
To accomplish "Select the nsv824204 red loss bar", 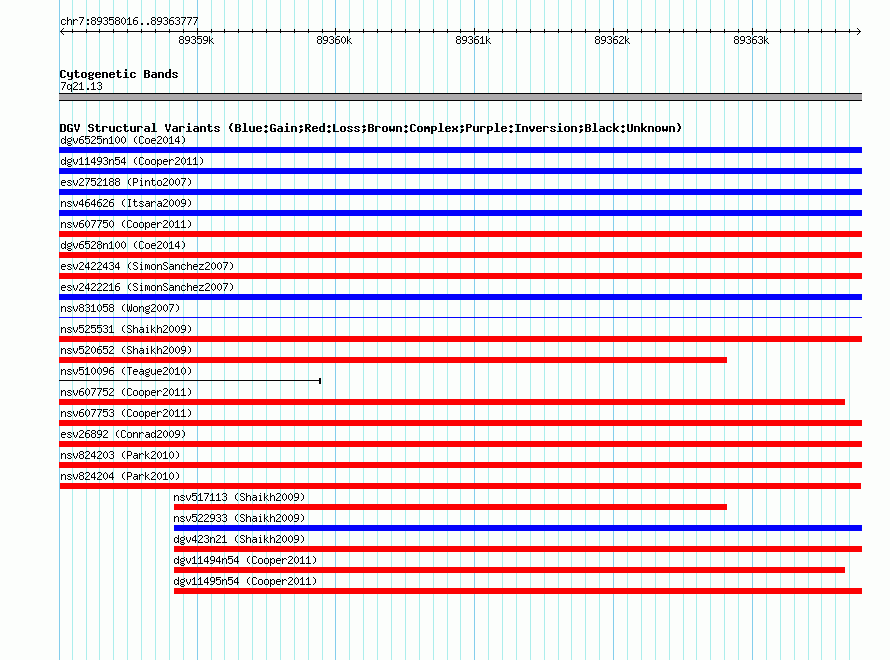I will coord(460,486).
